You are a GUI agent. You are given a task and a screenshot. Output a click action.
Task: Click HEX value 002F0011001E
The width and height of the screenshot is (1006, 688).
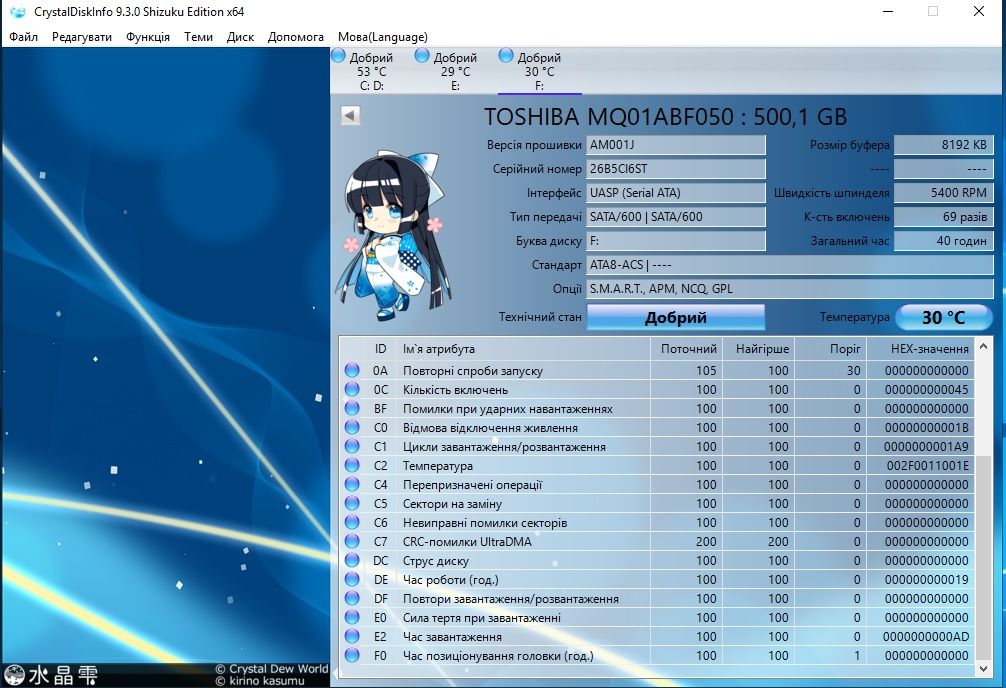927,465
